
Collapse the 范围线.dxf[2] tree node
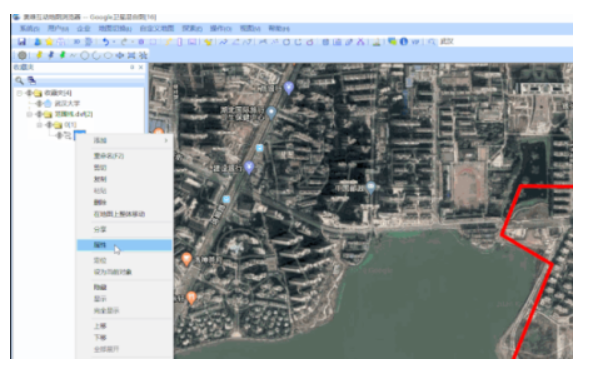pos(29,114)
